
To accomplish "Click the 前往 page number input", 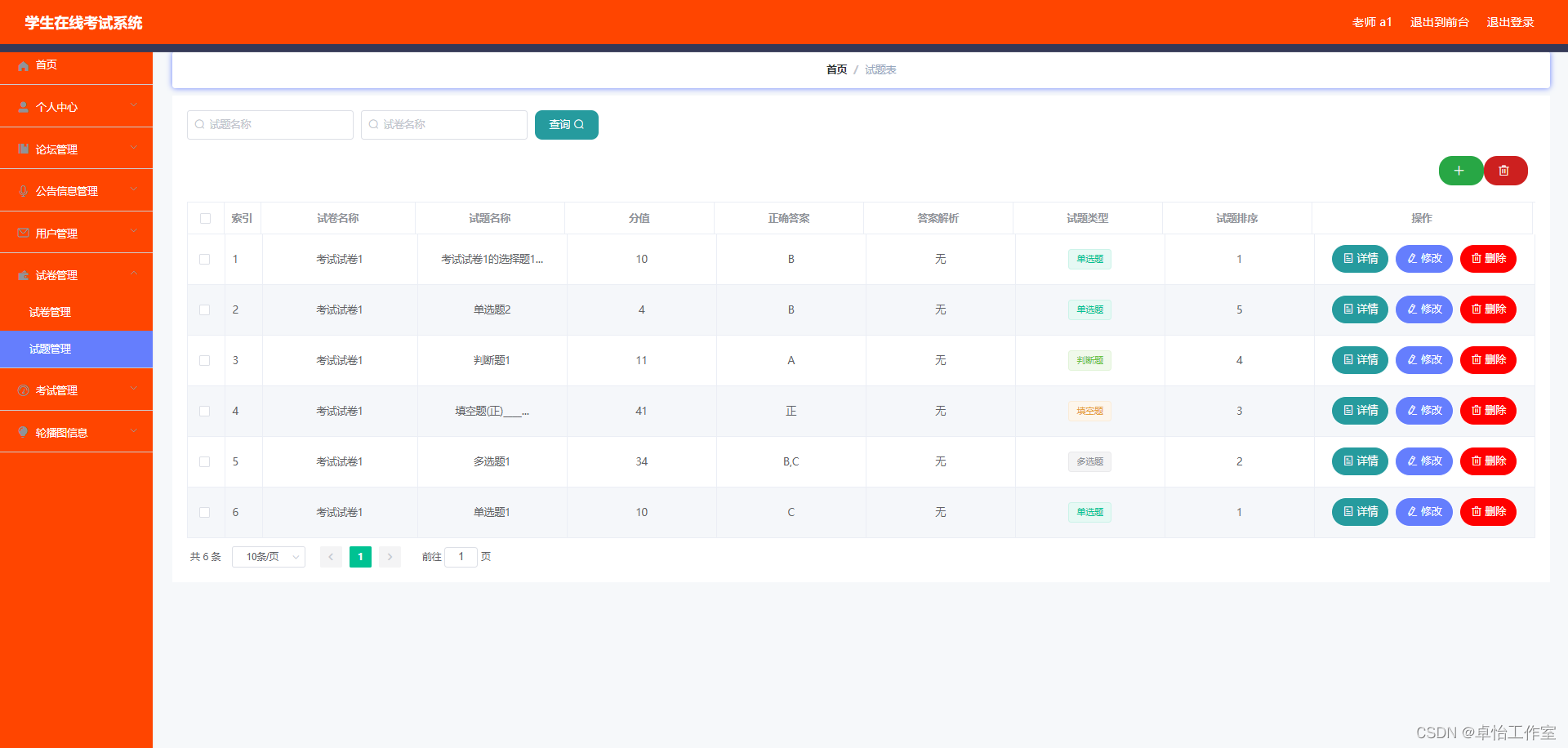I will (461, 557).
